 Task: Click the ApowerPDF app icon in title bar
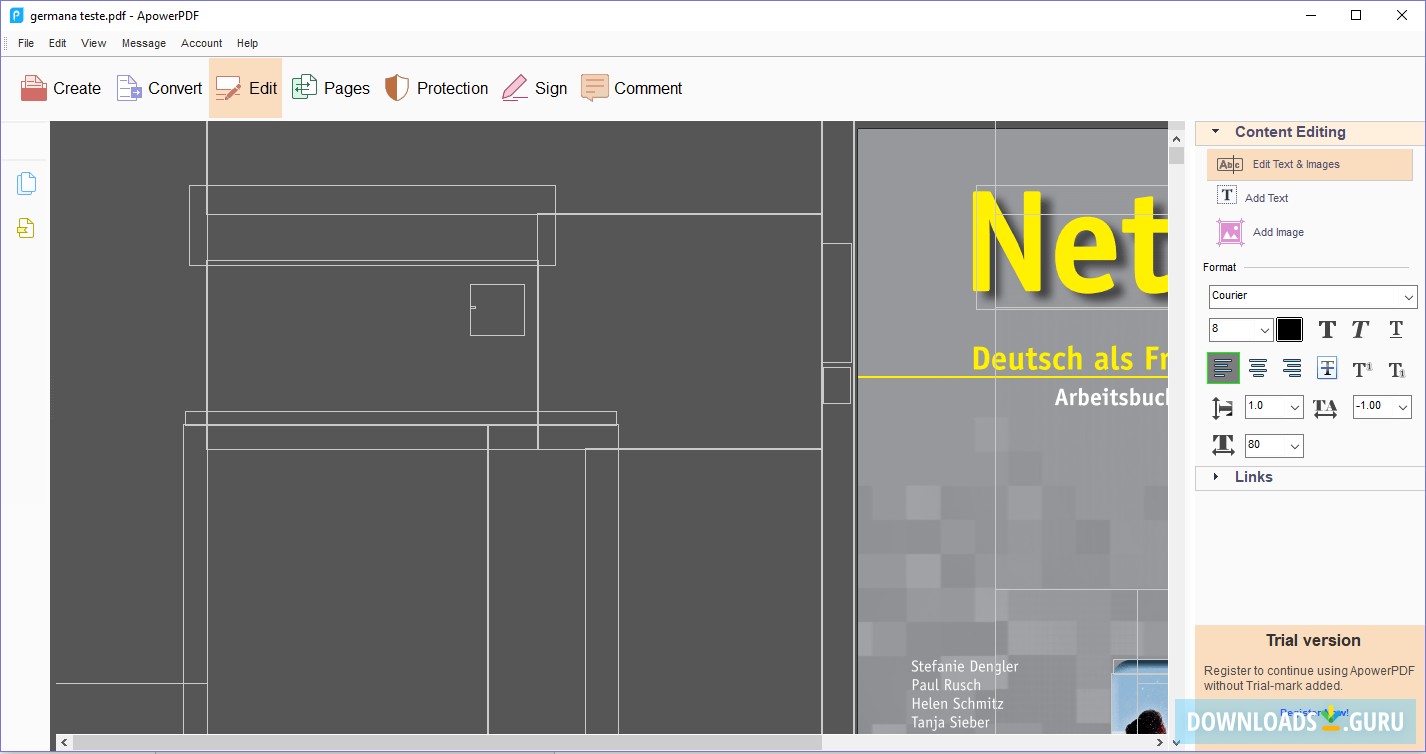tap(16, 15)
